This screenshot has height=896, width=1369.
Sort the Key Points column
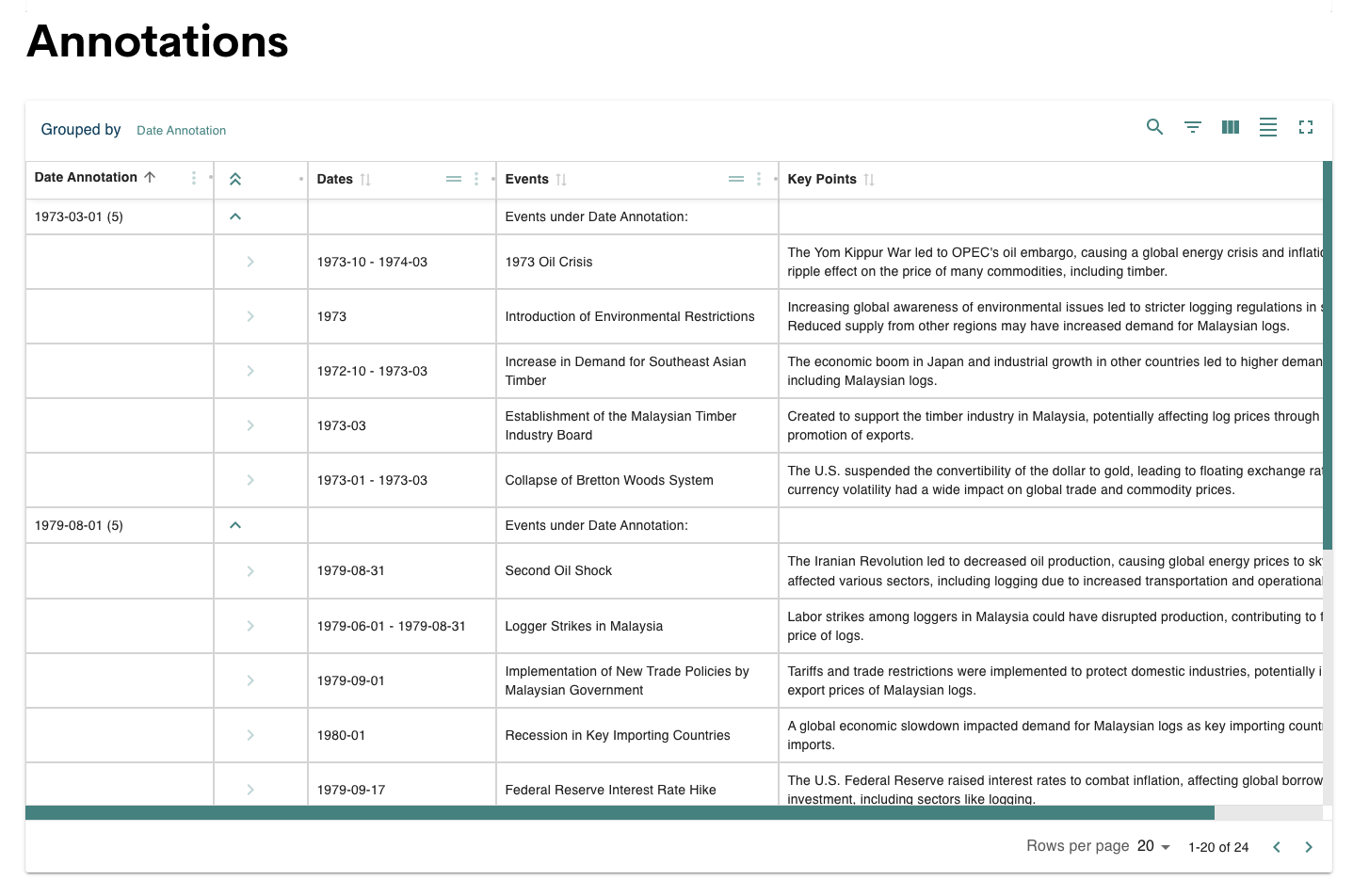point(869,180)
